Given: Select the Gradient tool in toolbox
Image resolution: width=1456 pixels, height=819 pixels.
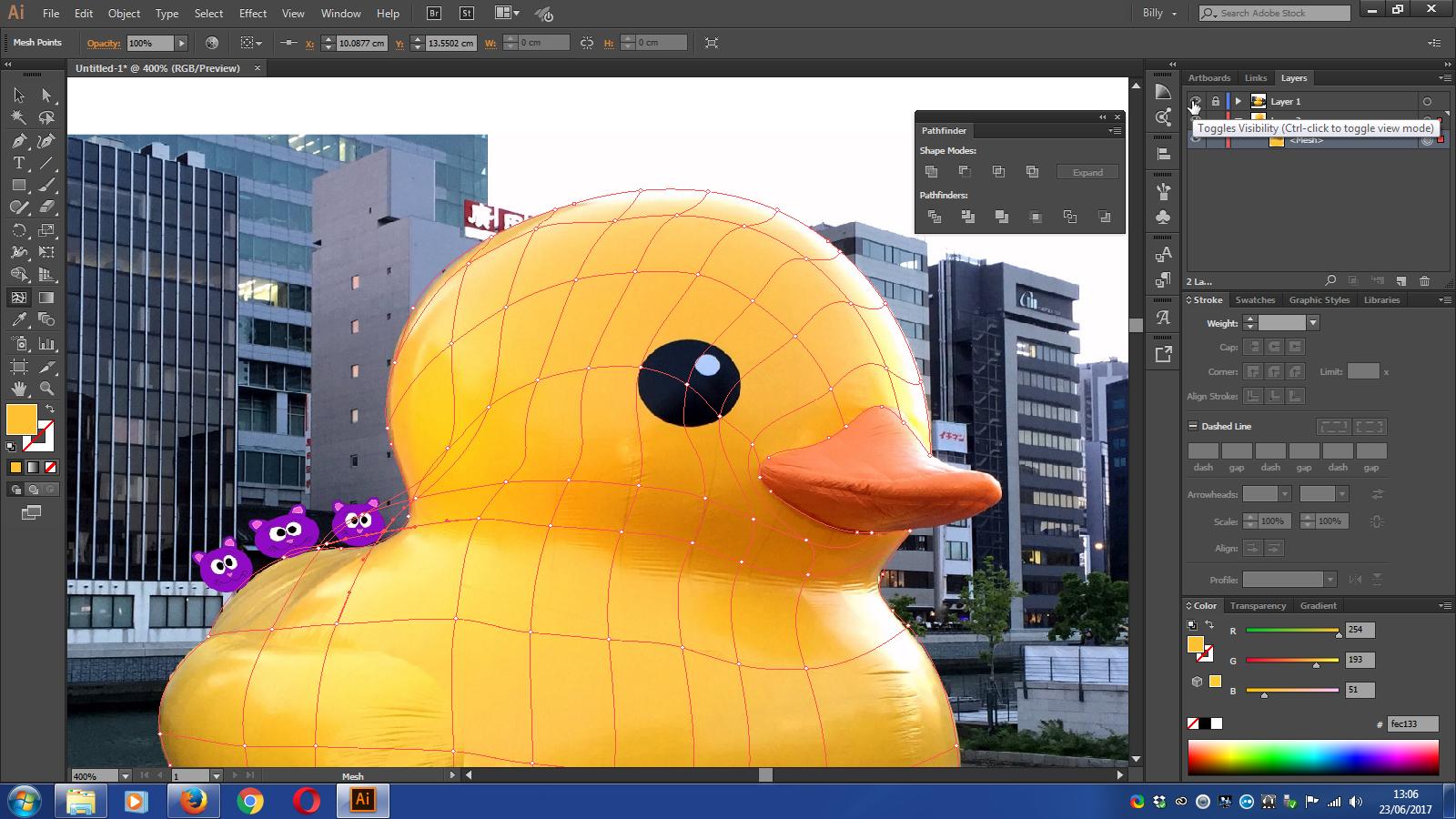Looking at the screenshot, I should (x=46, y=298).
